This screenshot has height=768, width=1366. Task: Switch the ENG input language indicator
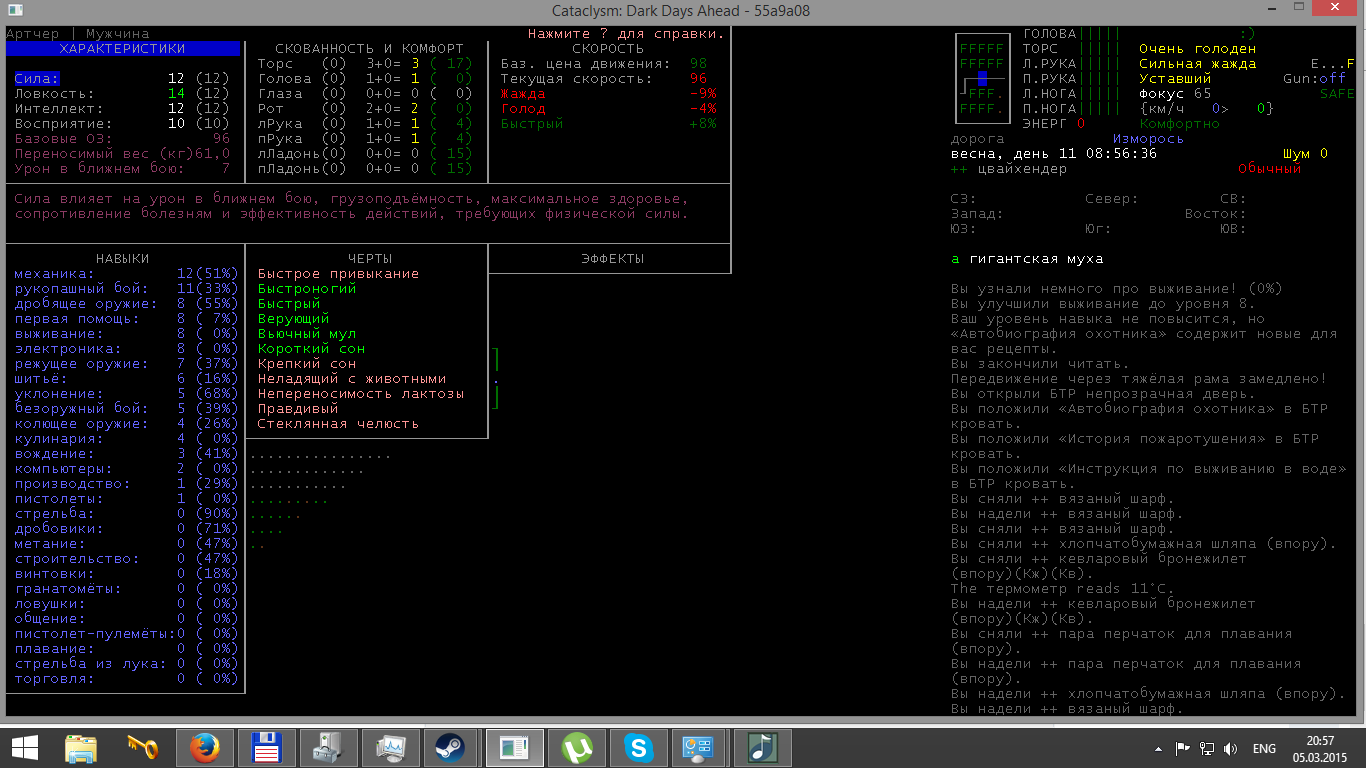coord(1264,748)
